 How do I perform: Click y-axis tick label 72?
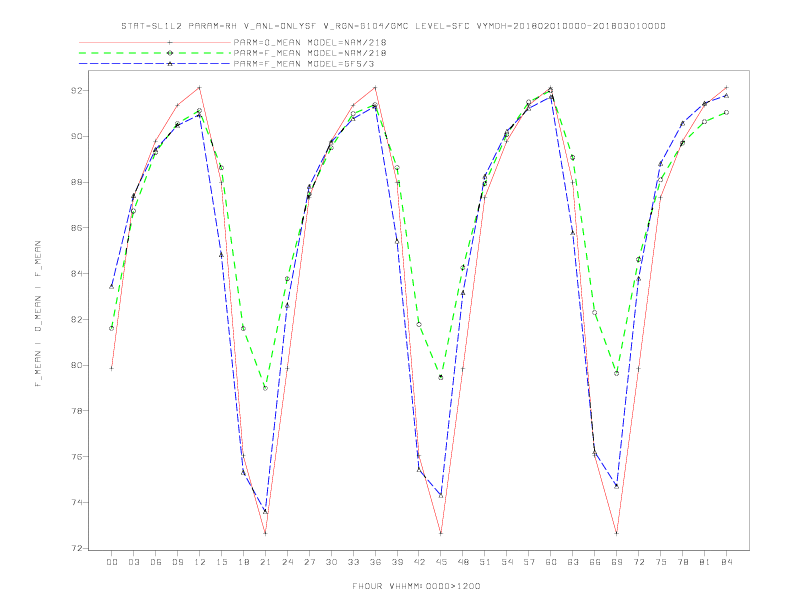pos(77,548)
